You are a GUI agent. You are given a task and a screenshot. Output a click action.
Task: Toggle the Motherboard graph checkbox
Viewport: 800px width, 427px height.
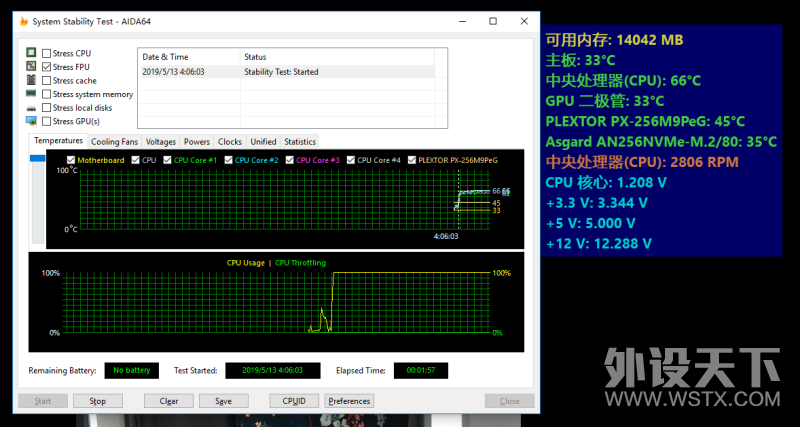(x=71, y=160)
